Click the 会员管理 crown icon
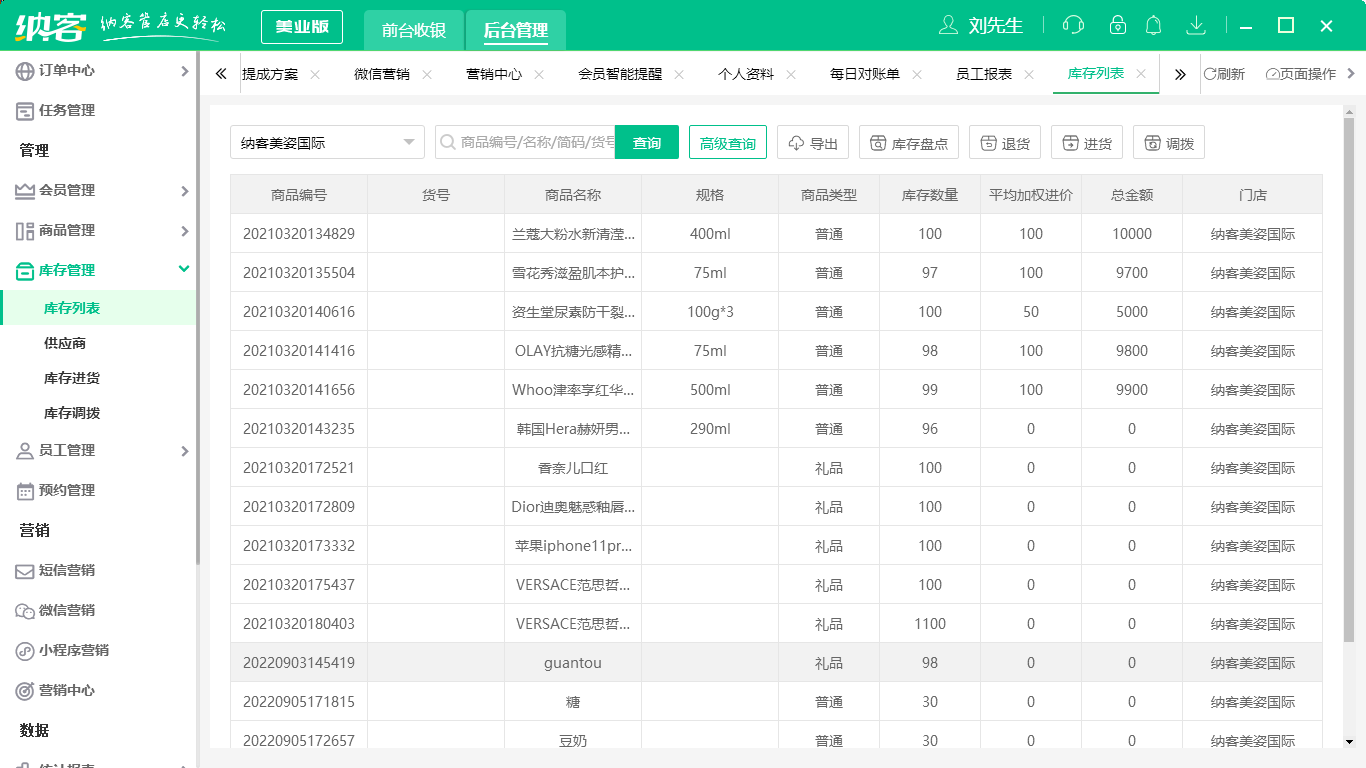Image resolution: width=1366 pixels, height=768 pixels. click(25, 190)
